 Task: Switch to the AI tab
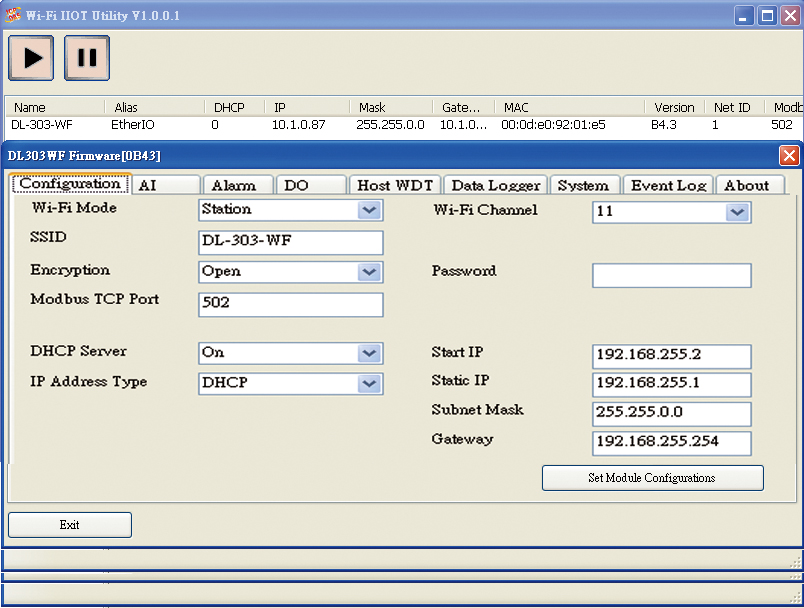coord(148,185)
